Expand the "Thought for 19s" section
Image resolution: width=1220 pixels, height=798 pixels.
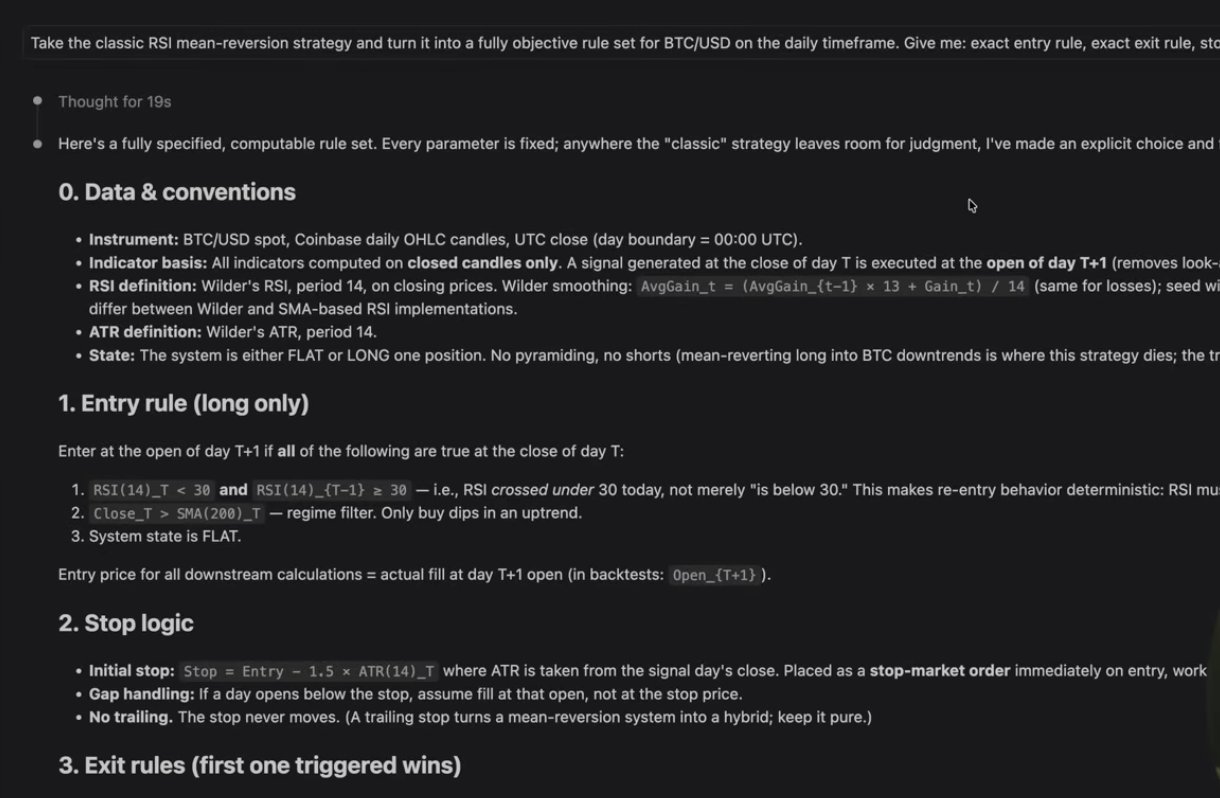[x=114, y=102]
